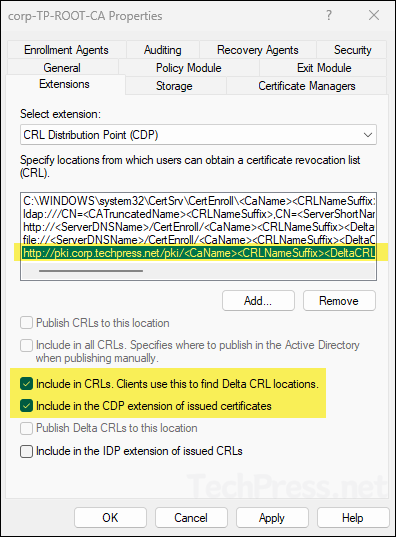The height and width of the screenshot is (537, 396).
Task: Click the Cancel button
Action: (191, 517)
